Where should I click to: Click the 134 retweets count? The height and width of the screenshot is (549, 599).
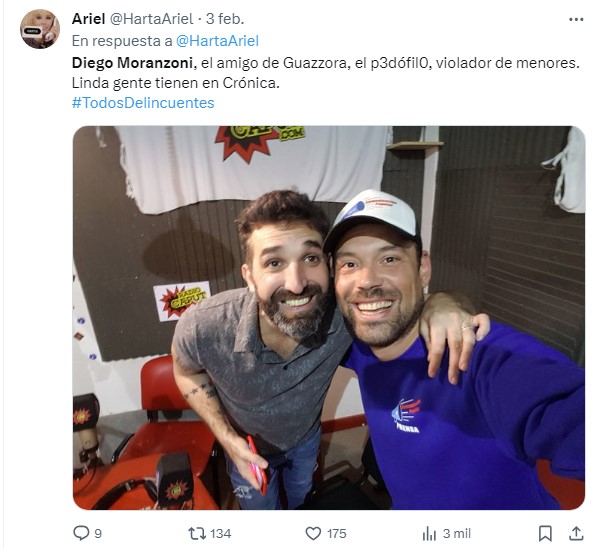pyautogui.click(x=220, y=533)
